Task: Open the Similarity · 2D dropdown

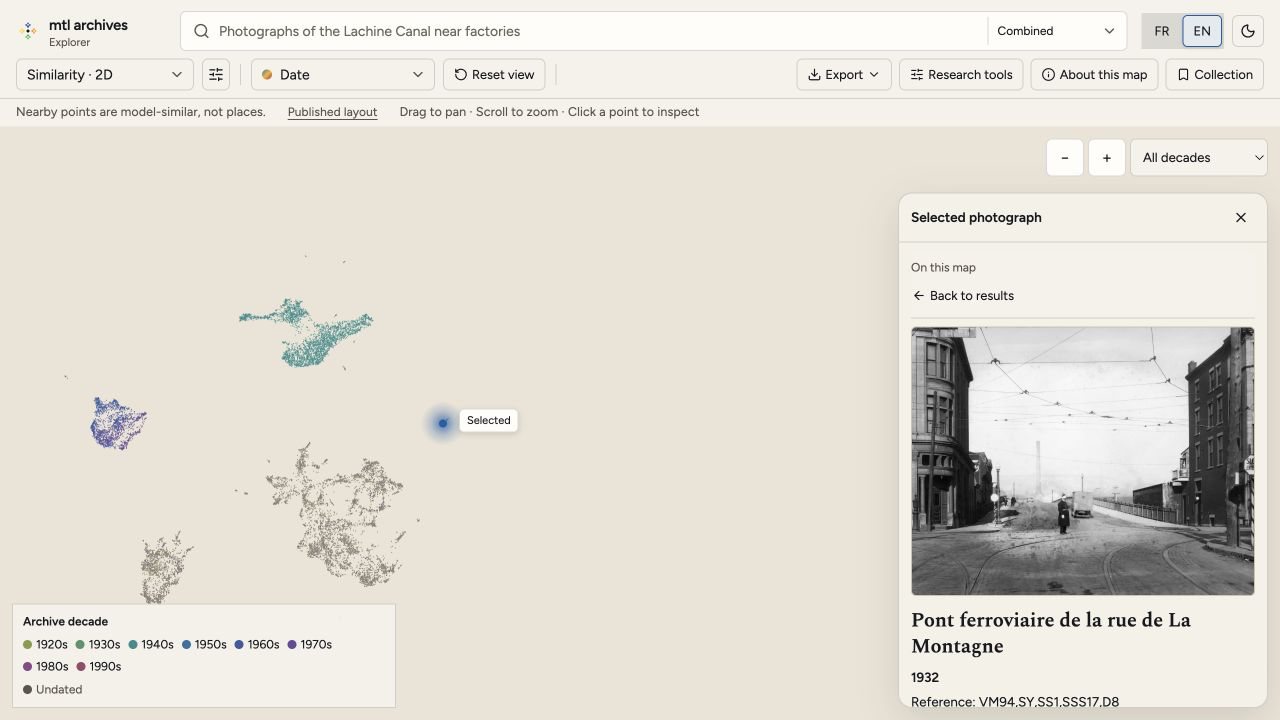Action: tap(105, 75)
